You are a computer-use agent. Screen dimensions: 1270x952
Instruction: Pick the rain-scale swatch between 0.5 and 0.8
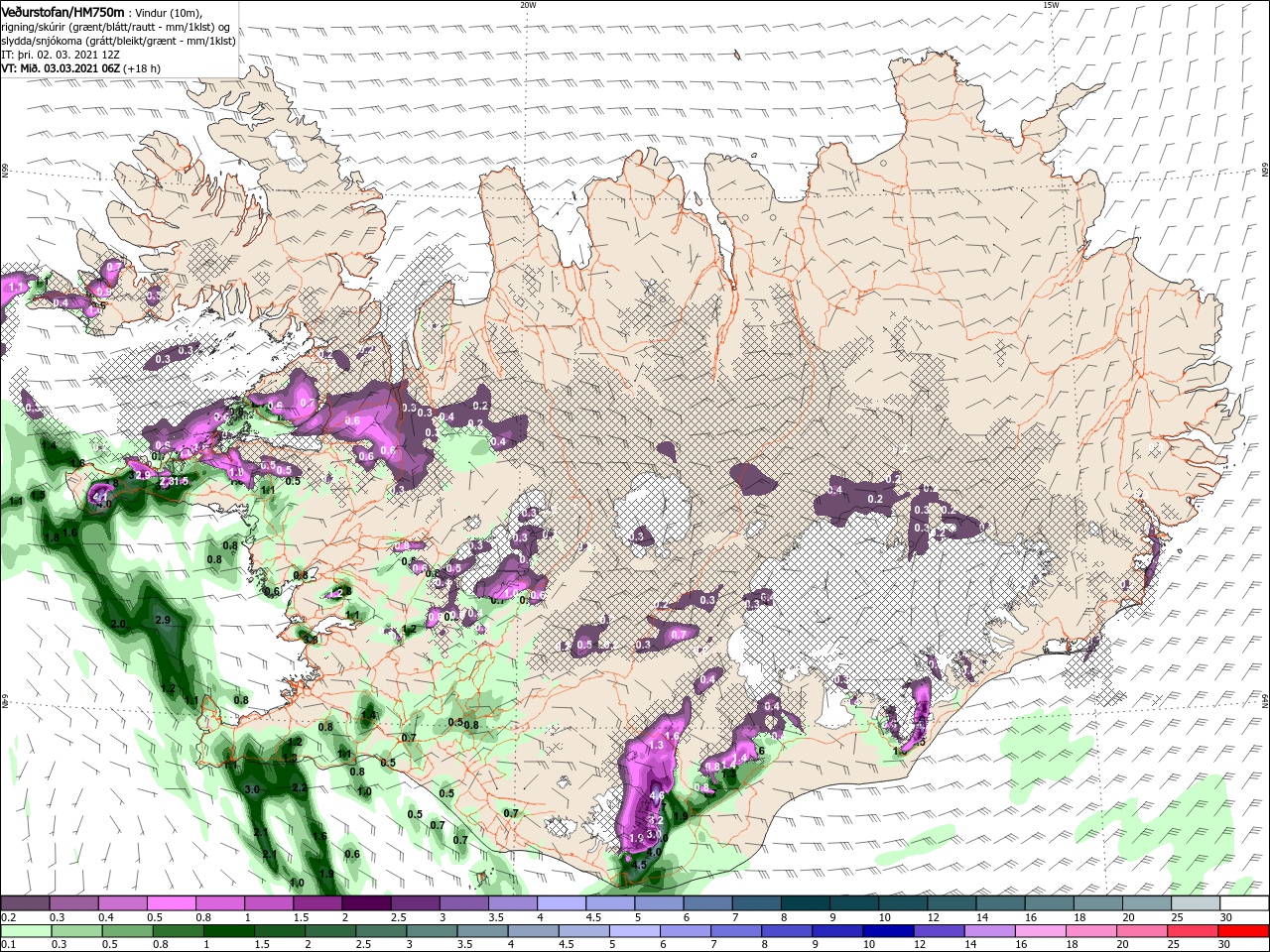[x=126, y=930]
